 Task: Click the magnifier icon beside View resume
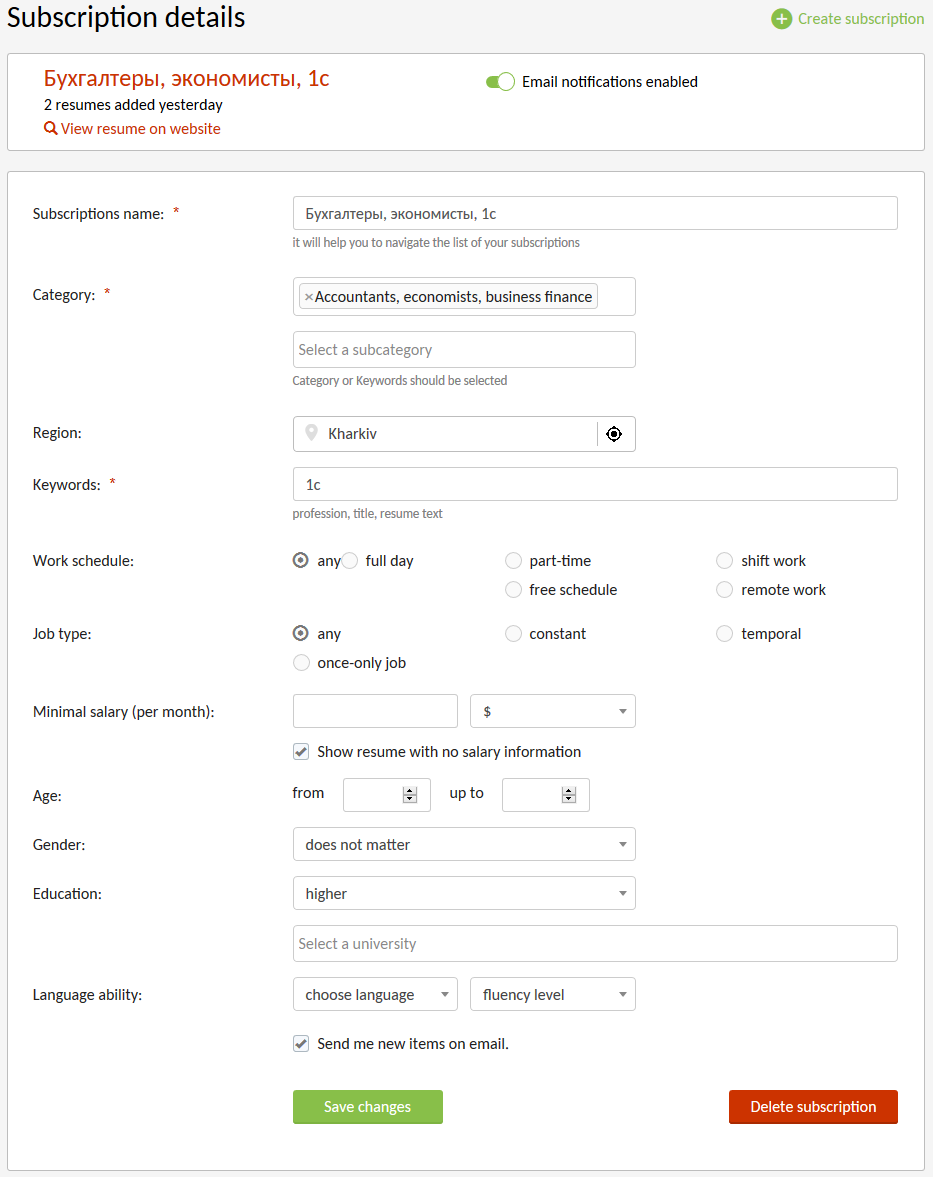(50, 129)
